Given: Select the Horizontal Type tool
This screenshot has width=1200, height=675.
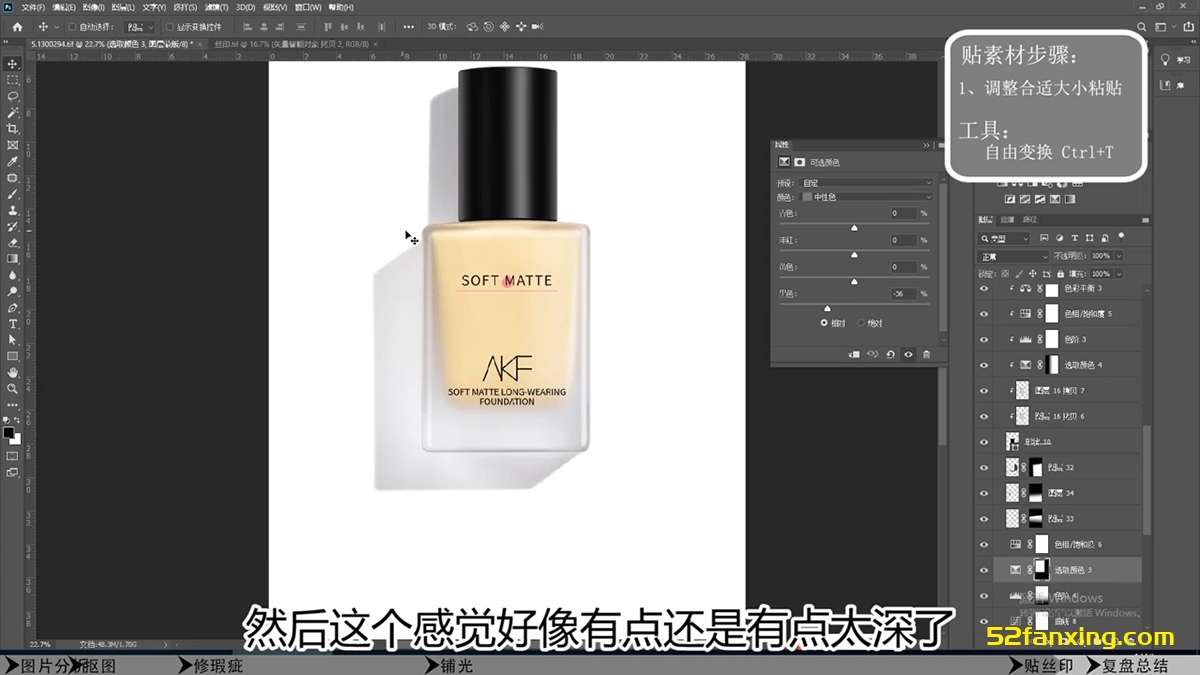Looking at the screenshot, I should click(x=13, y=324).
